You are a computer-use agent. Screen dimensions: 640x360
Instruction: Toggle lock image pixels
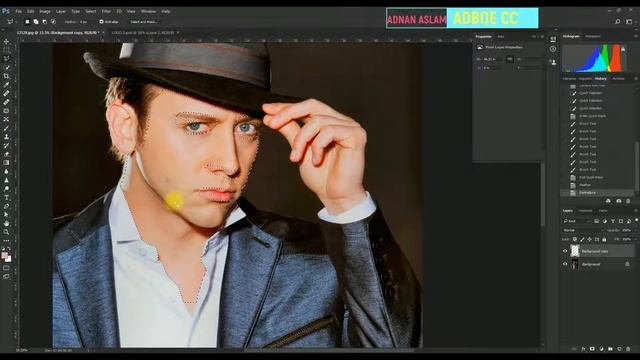pyautogui.click(x=582, y=239)
